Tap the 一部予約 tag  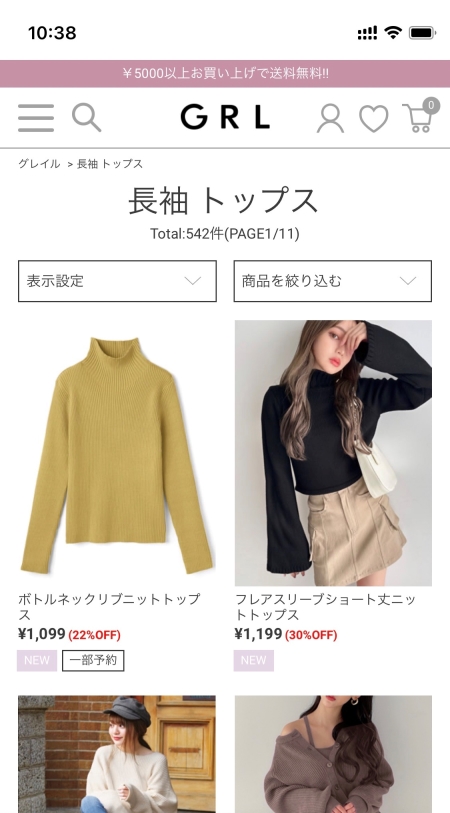(x=93, y=661)
